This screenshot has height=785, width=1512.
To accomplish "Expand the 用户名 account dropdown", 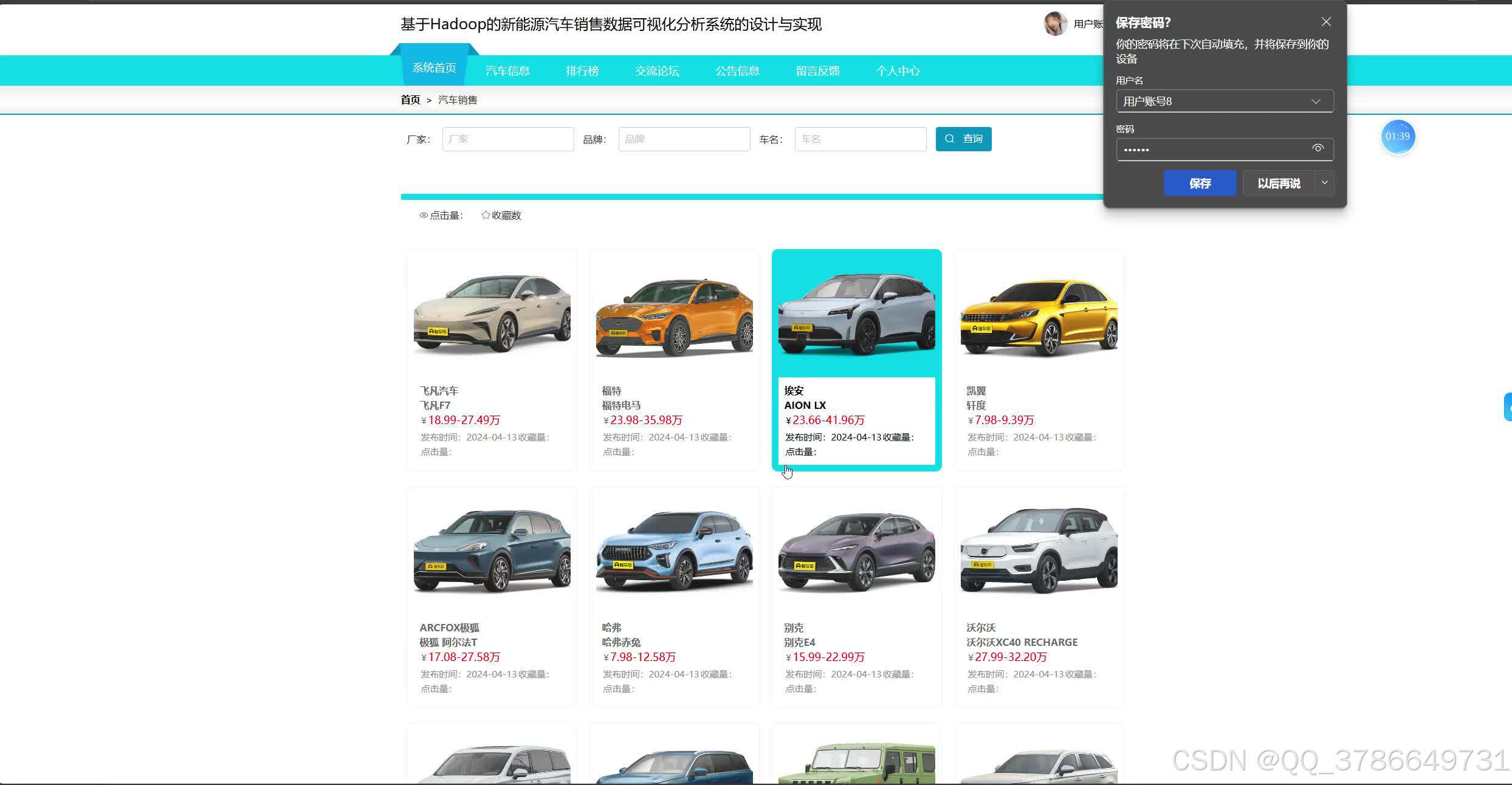I will pos(1316,101).
